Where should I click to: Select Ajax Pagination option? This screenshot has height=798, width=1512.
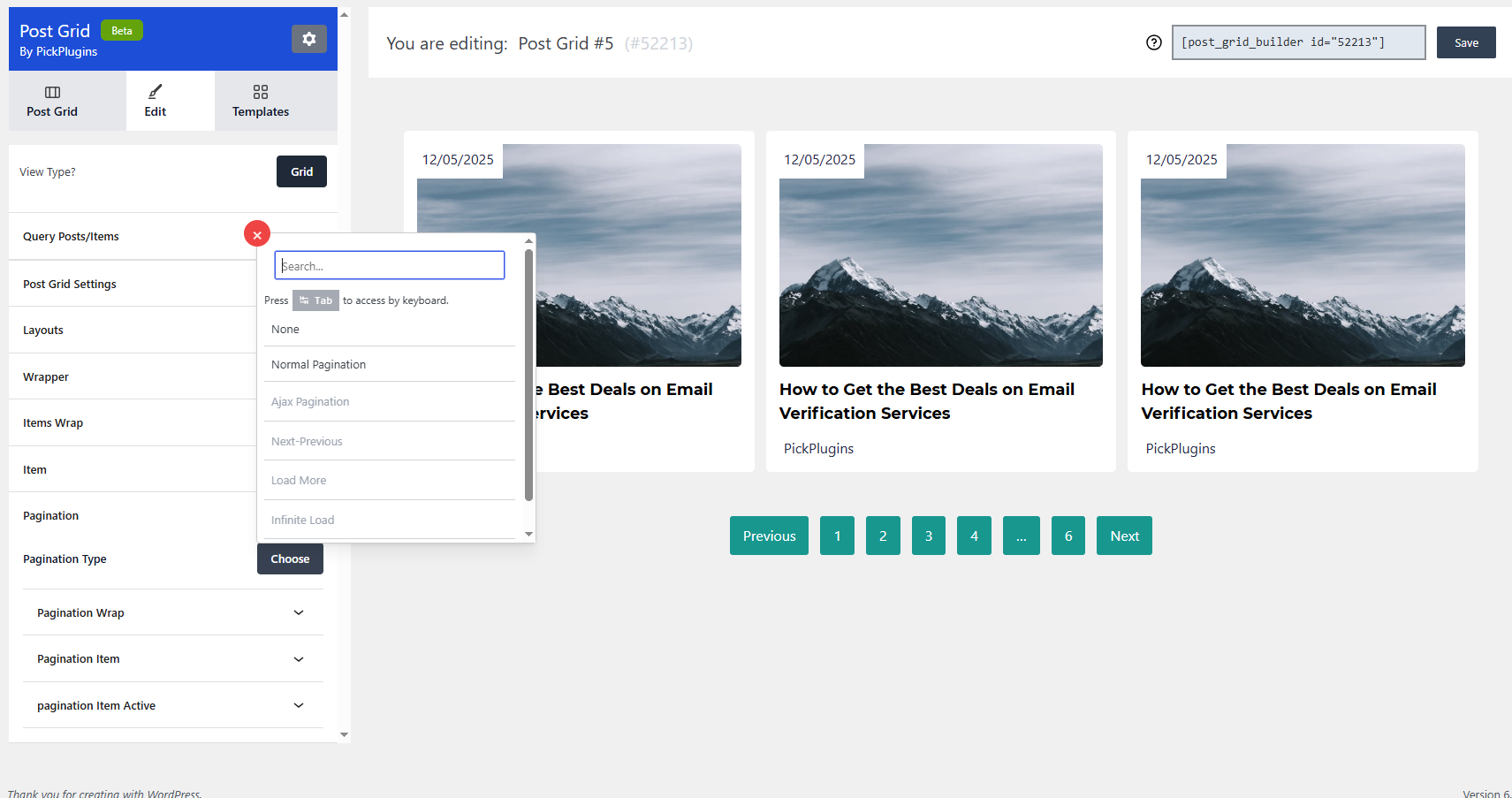click(390, 402)
